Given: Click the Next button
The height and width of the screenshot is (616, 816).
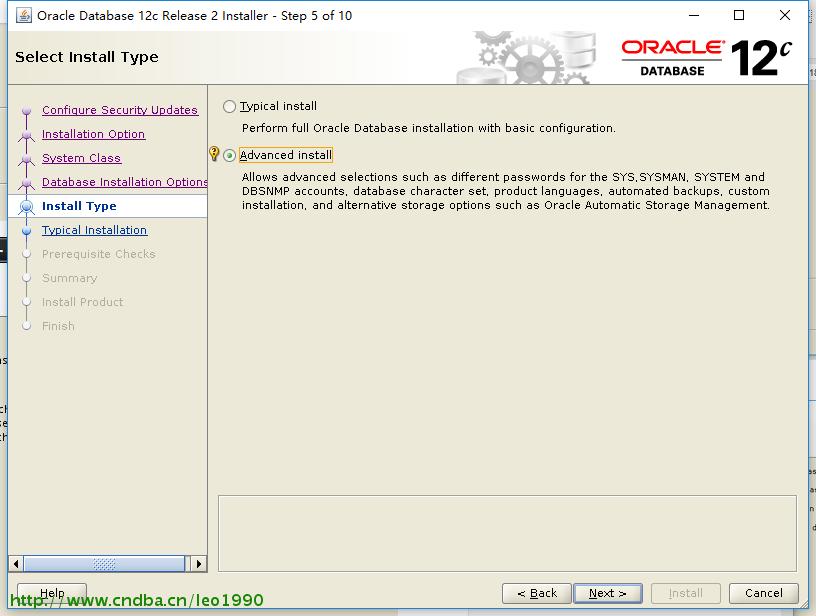Looking at the screenshot, I should point(607,593).
